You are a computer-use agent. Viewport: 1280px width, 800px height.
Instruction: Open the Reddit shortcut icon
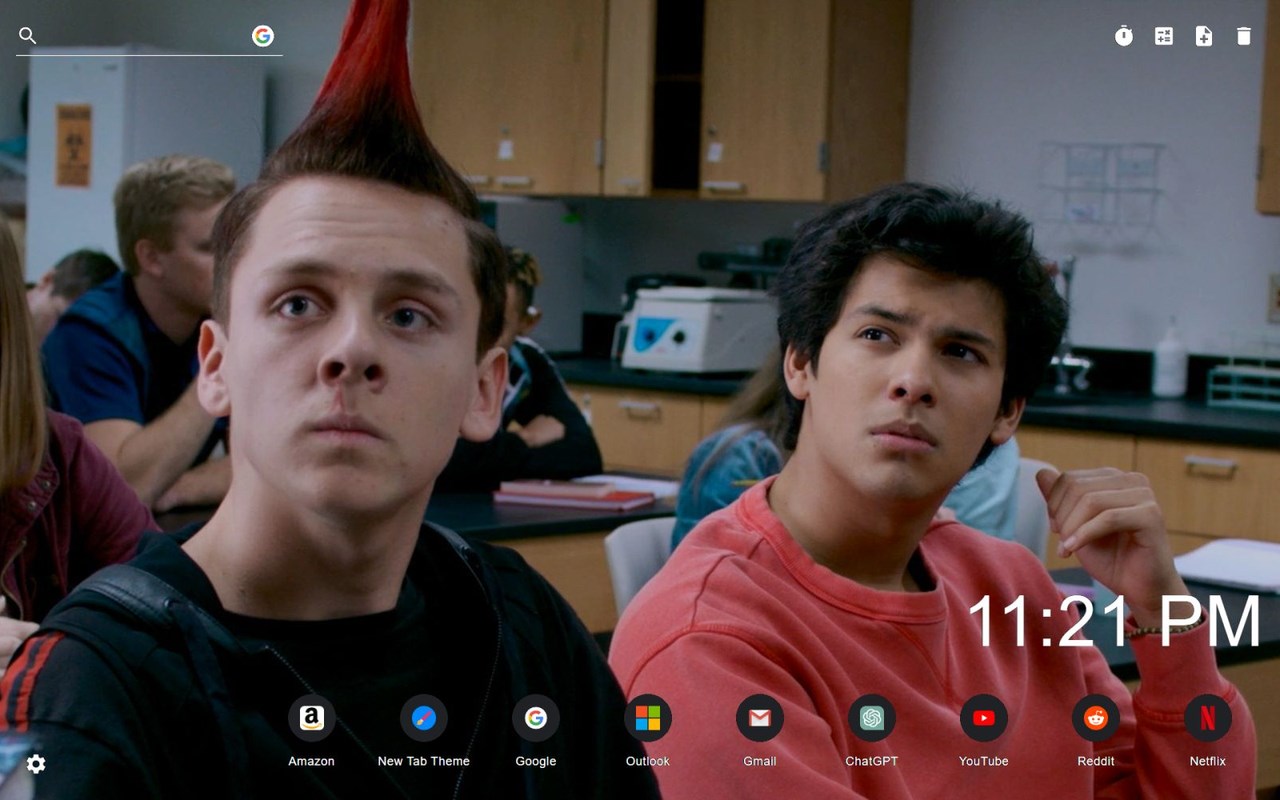[x=1095, y=718]
